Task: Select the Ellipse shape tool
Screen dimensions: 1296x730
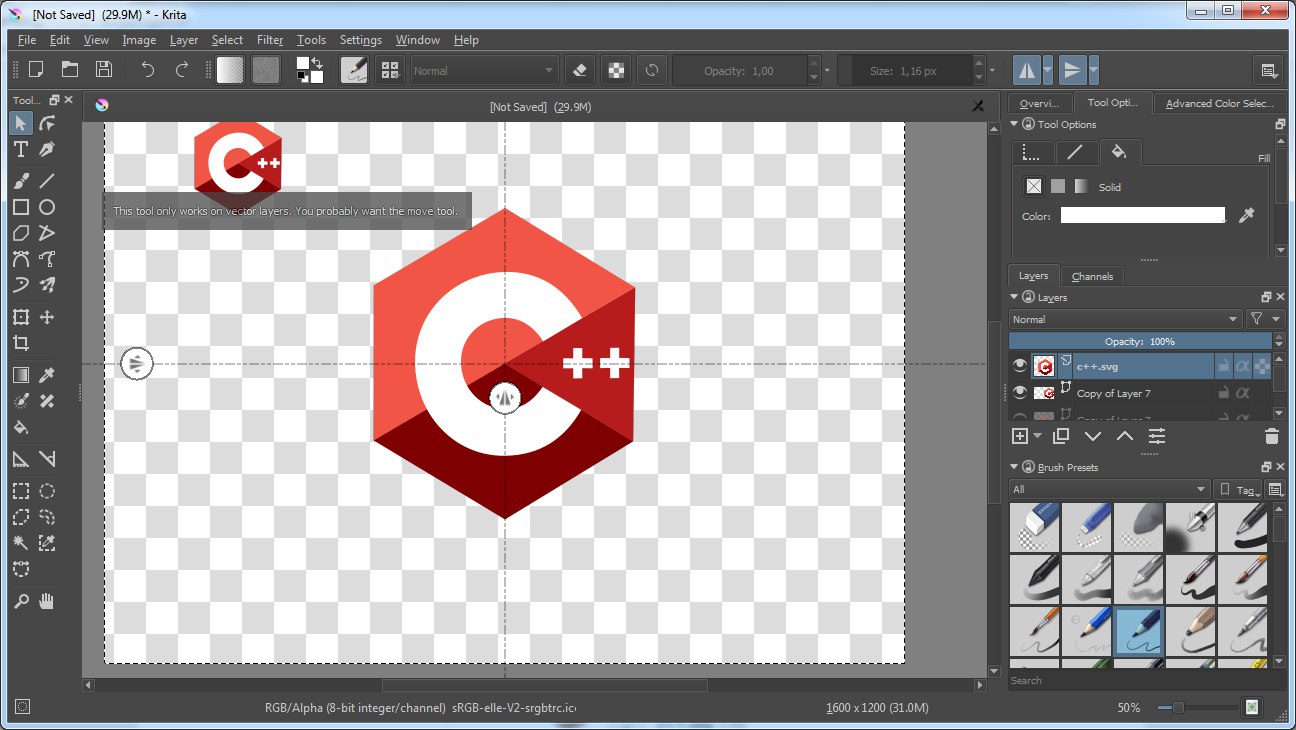Action: pyautogui.click(x=47, y=207)
